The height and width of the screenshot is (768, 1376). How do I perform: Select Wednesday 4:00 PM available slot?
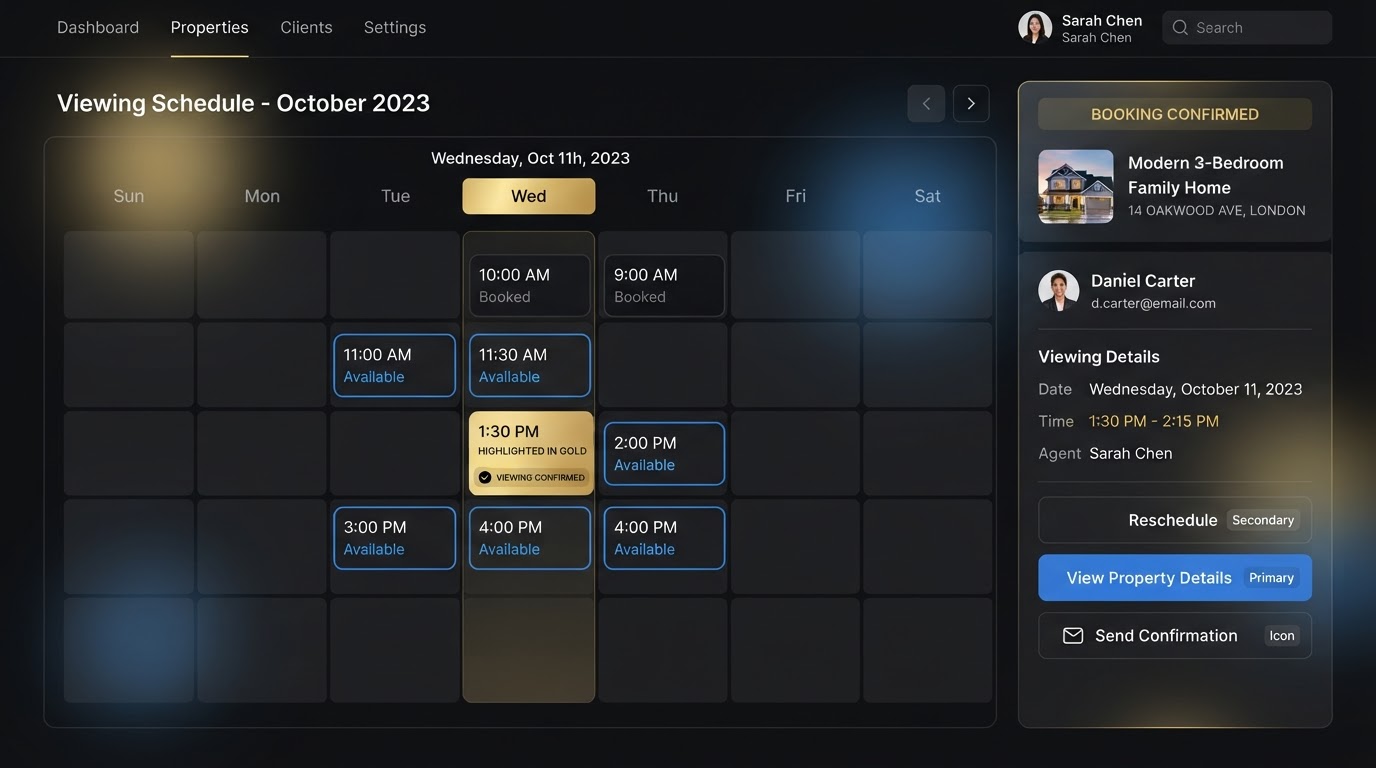[x=530, y=538]
